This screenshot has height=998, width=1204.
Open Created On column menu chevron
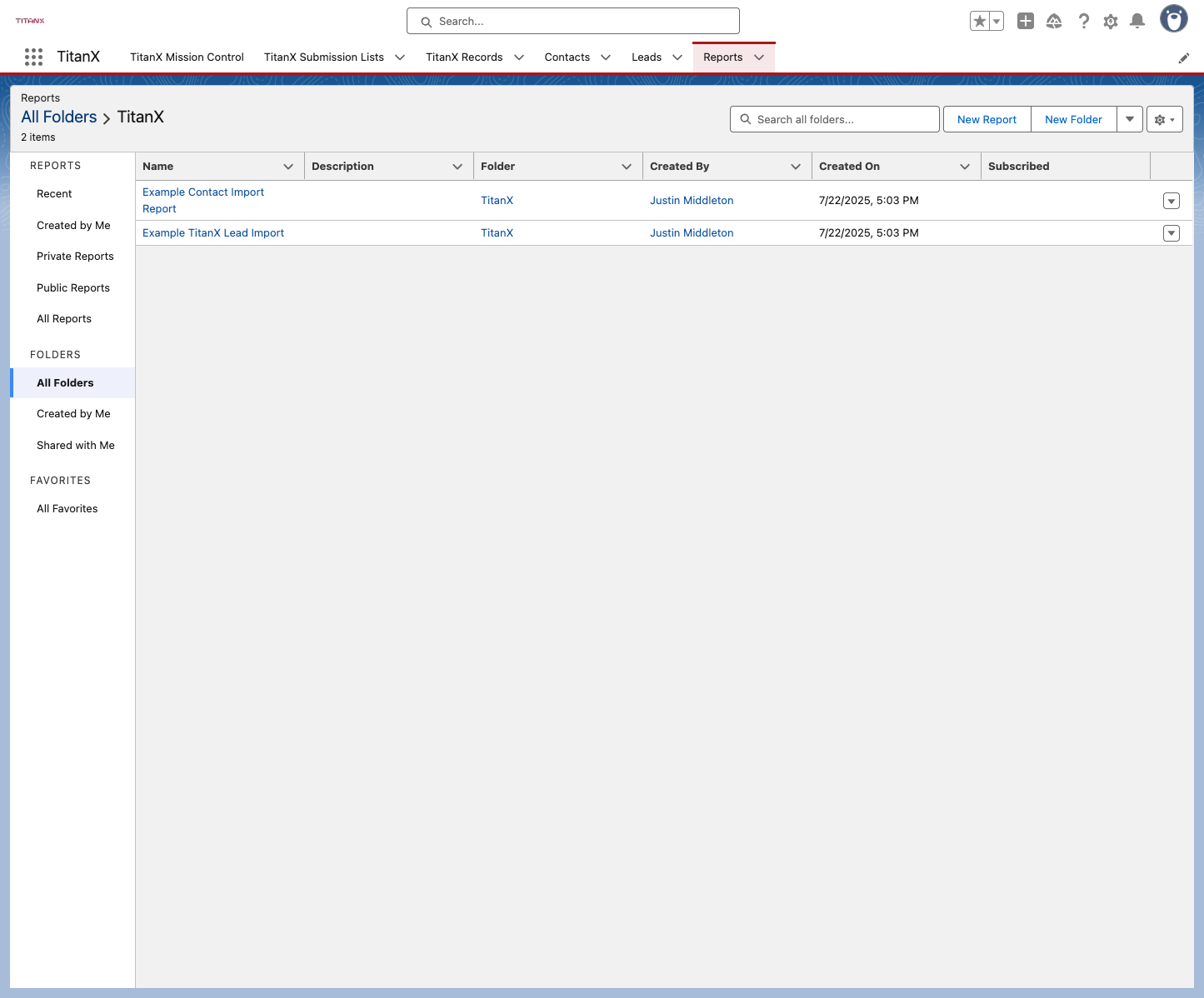coord(965,167)
